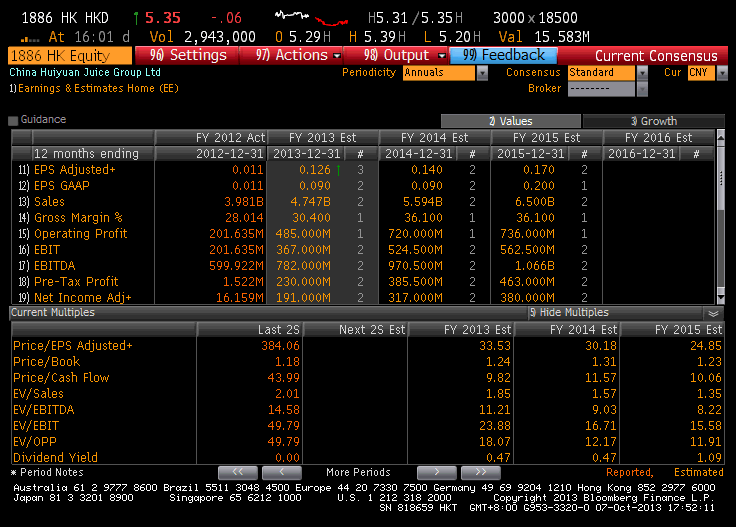The height and width of the screenshot is (527, 736).
Task: Click the EV/Sales multiples row
Action: coord(368,394)
